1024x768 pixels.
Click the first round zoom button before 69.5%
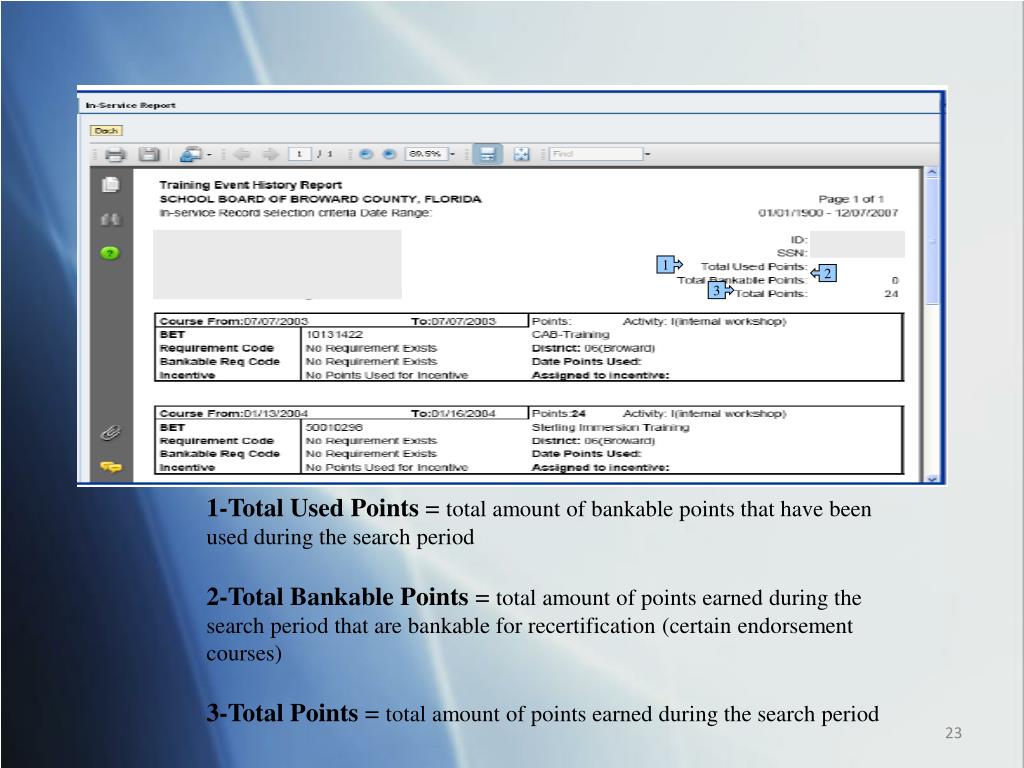[x=366, y=154]
